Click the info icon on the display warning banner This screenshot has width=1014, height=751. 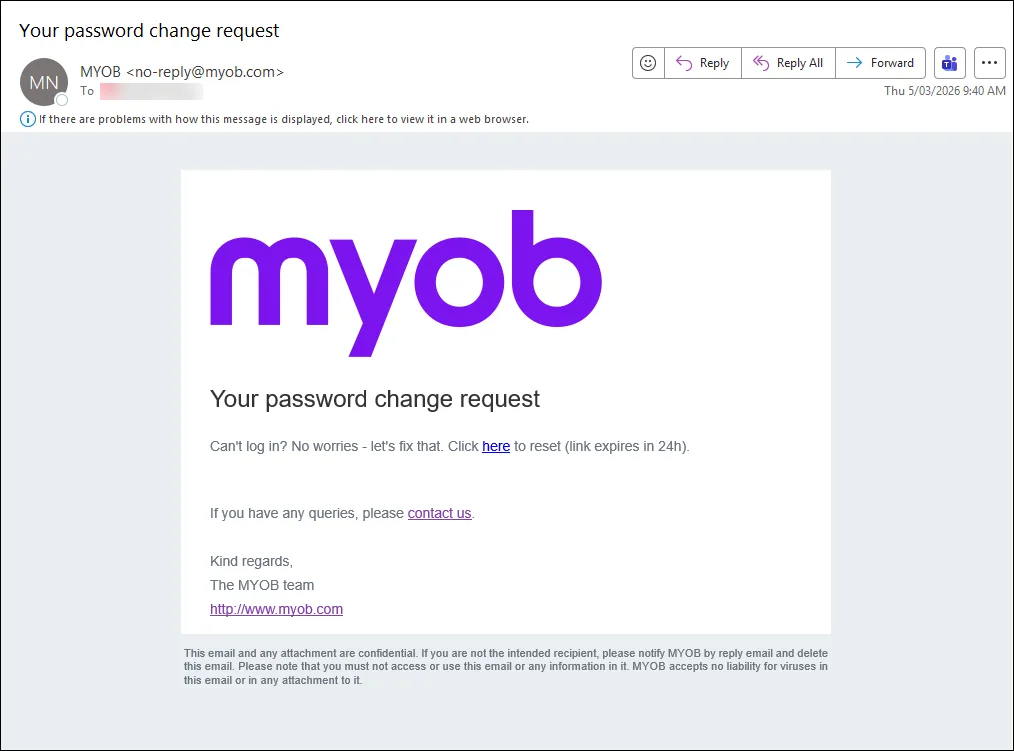click(x=26, y=119)
